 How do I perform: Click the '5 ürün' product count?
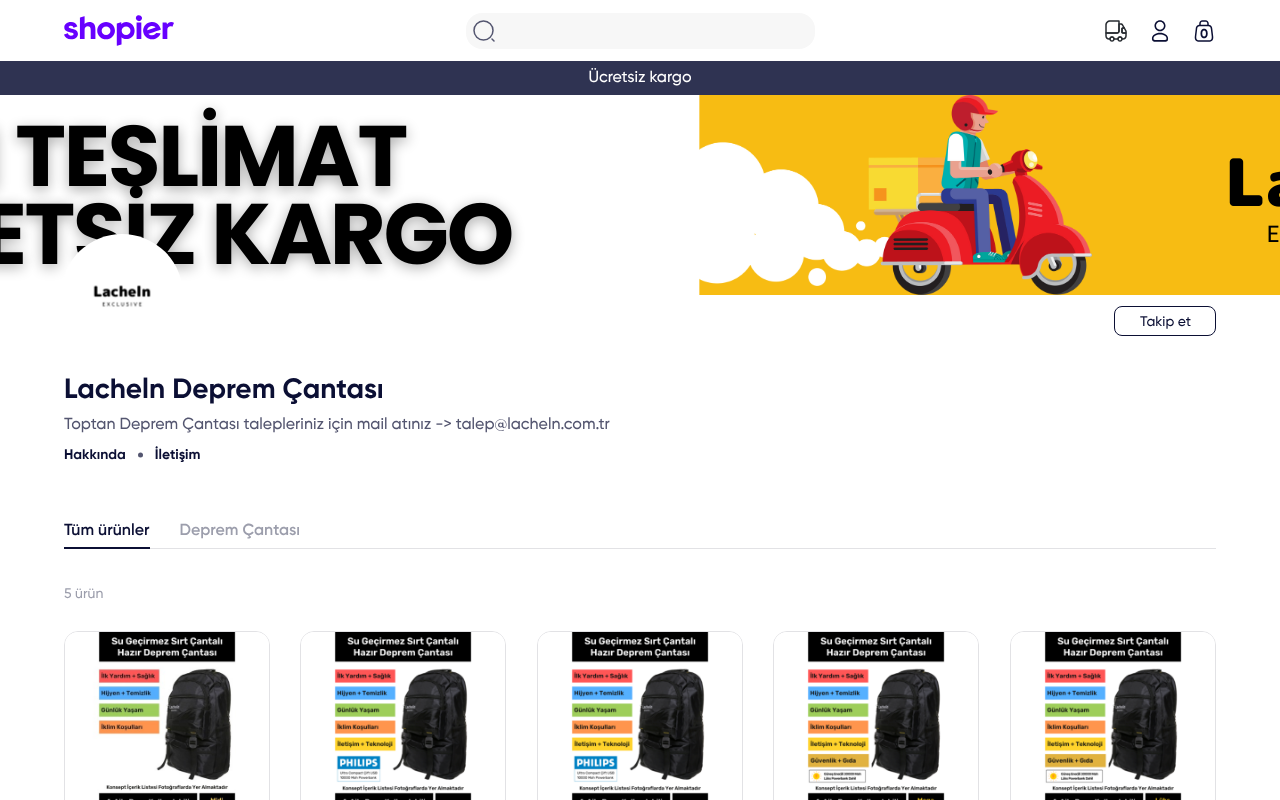pos(84,593)
